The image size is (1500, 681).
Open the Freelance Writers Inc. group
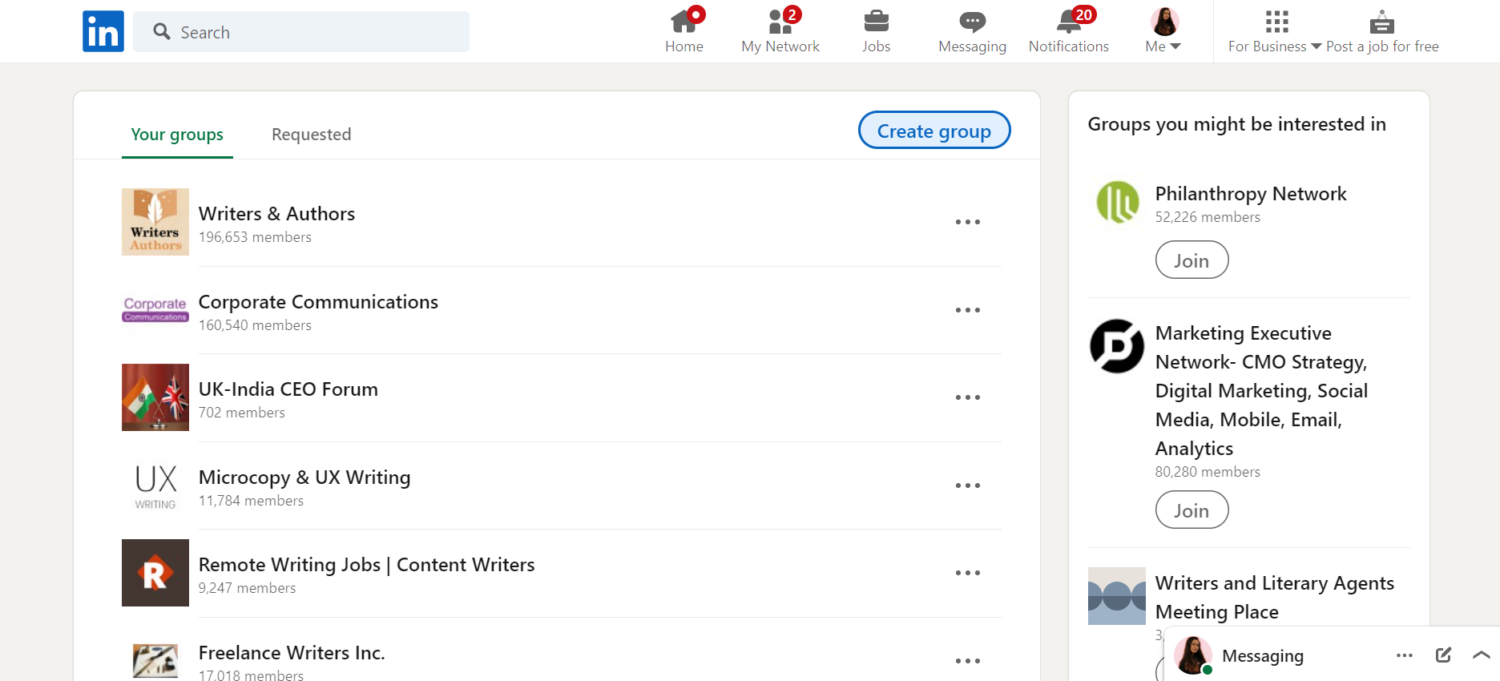click(291, 653)
